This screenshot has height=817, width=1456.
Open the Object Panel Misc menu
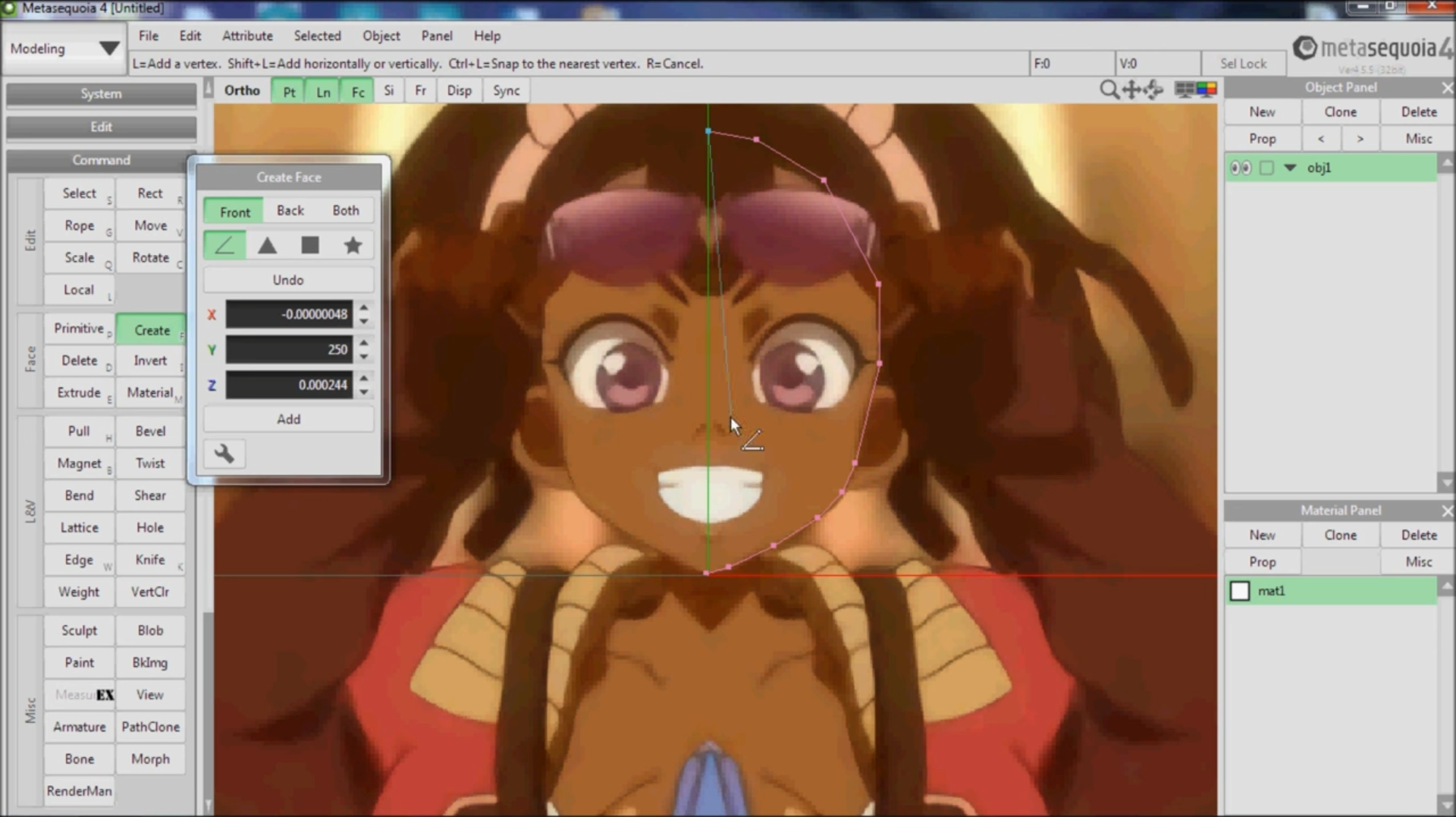pyautogui.click(x=1418, y=139)
